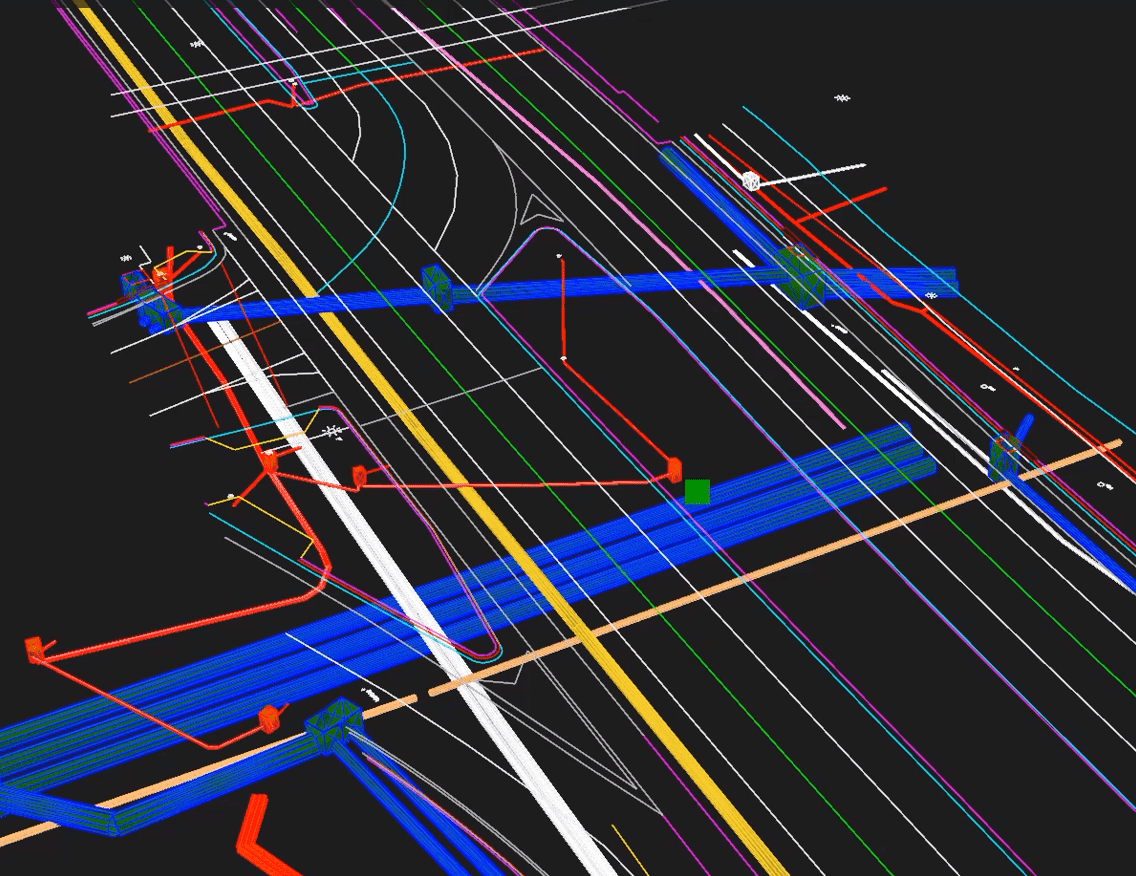This screenshot has width=1136, height=876.
Task: Click the small white symbol at top right
Action: [842, 98]
